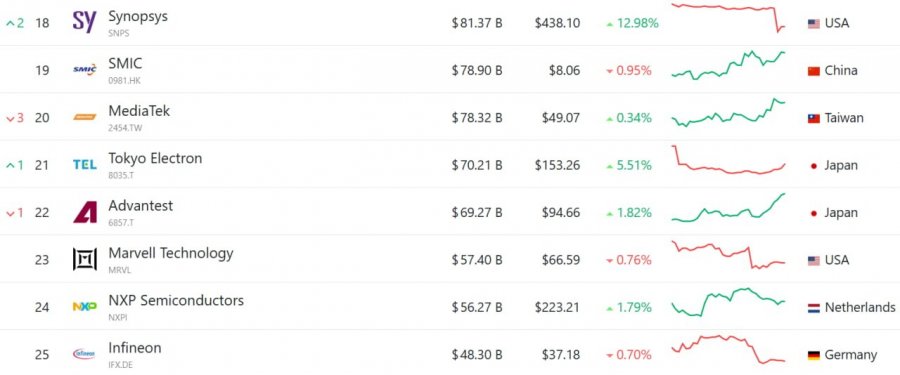Viewport: 900px width, 375px height.
Task: Click the Tokyo Electron TEL logo
Action: [x=84, y=165]
